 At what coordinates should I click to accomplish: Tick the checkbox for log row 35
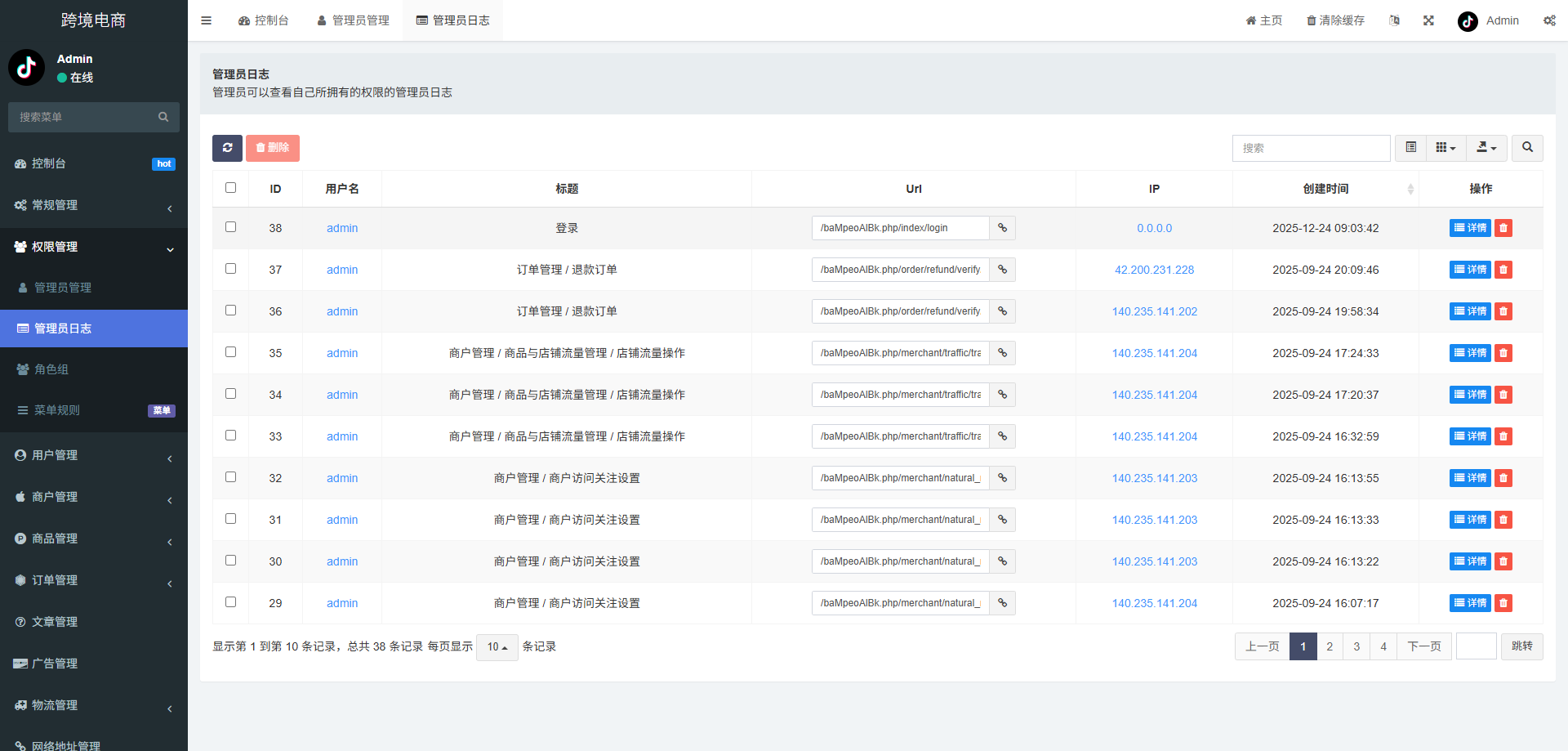tap(231, 351)
